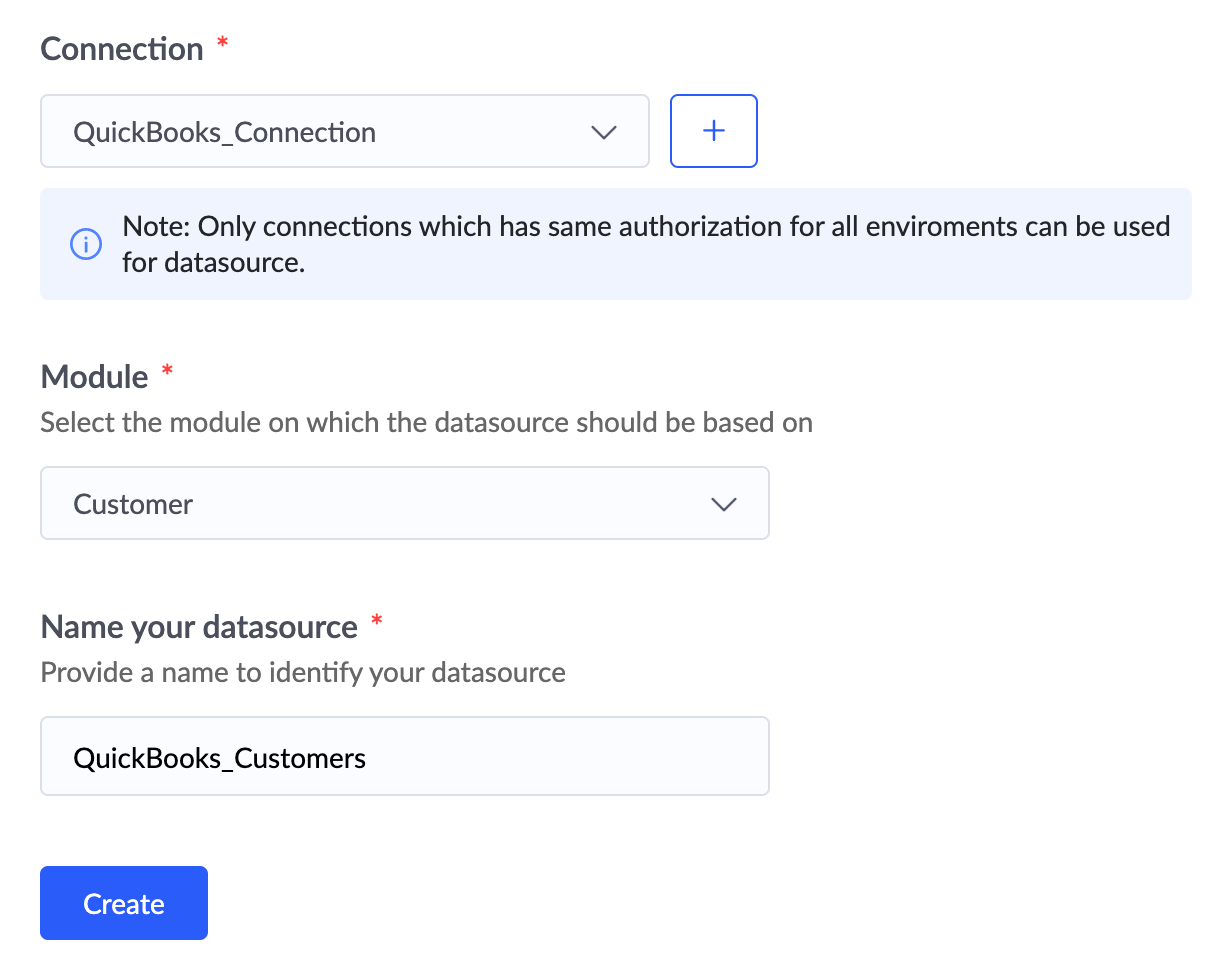
Task: Click the plus icon to add connection
Action: tap(713, 131)
